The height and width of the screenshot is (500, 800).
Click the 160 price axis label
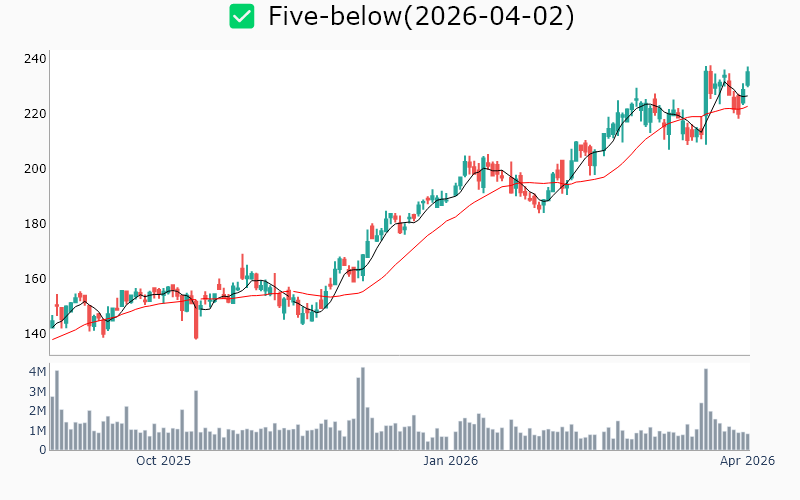(36, 279)
